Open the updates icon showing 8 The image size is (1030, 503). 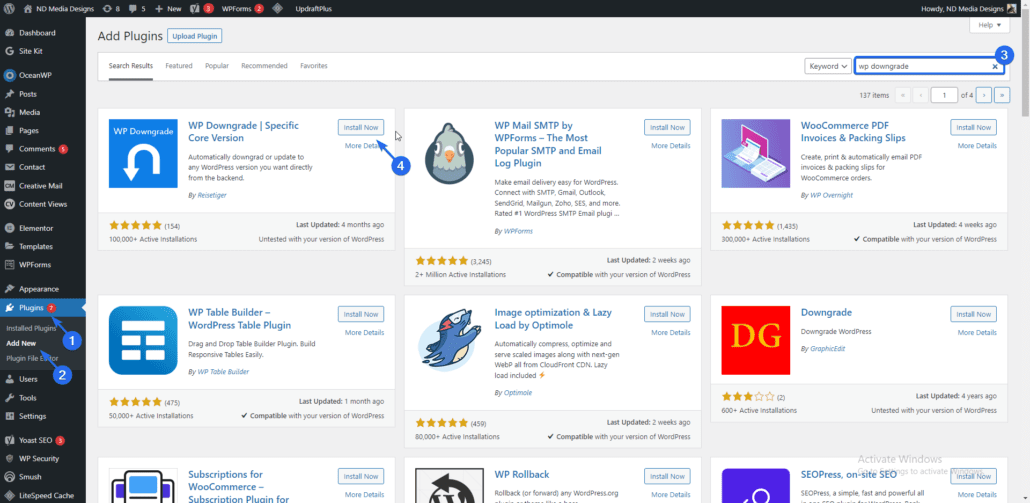[x=112, y=9]
